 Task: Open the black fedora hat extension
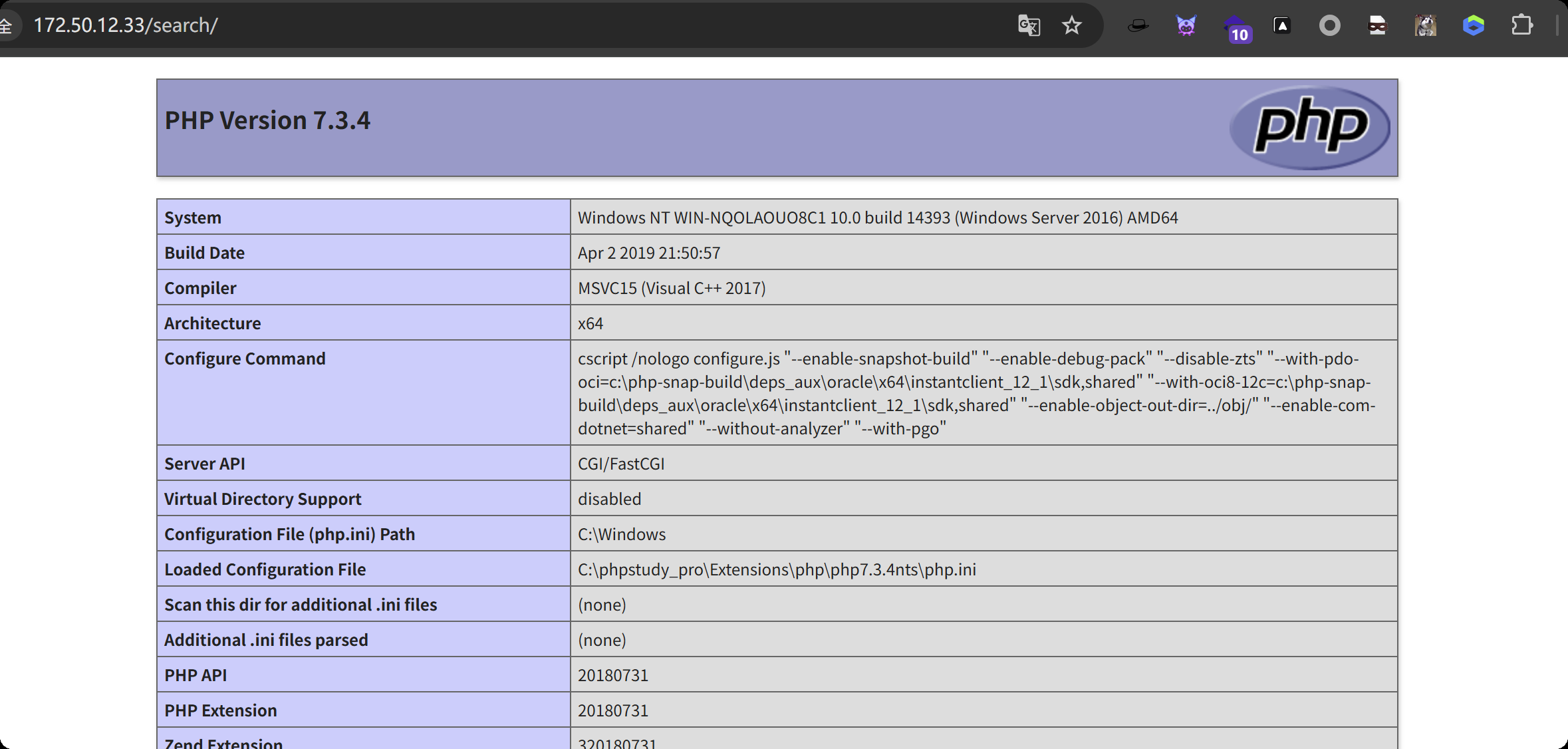coord(1138,26)
